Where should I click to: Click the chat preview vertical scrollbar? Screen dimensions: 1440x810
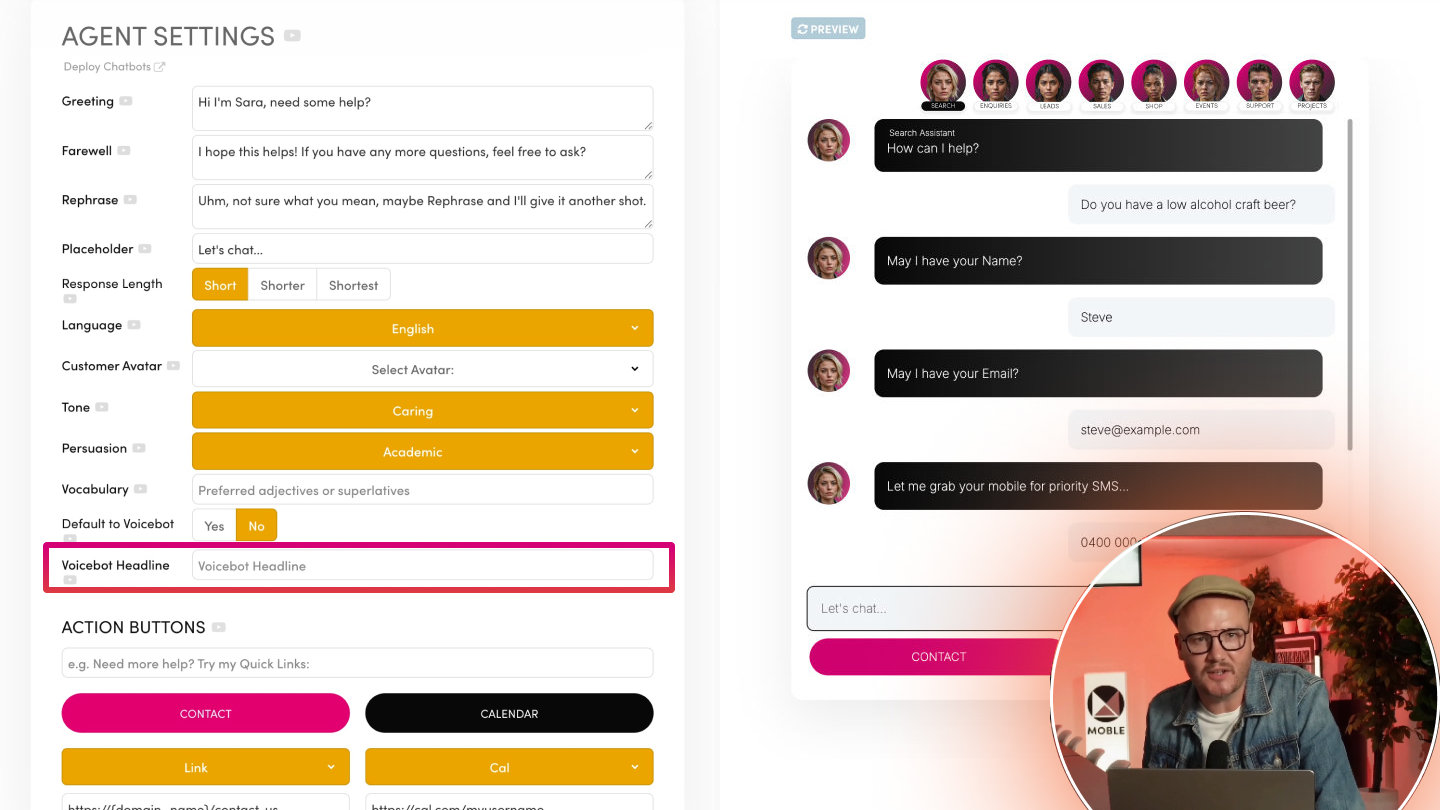pyautogui.click(x=1350, y=285)
